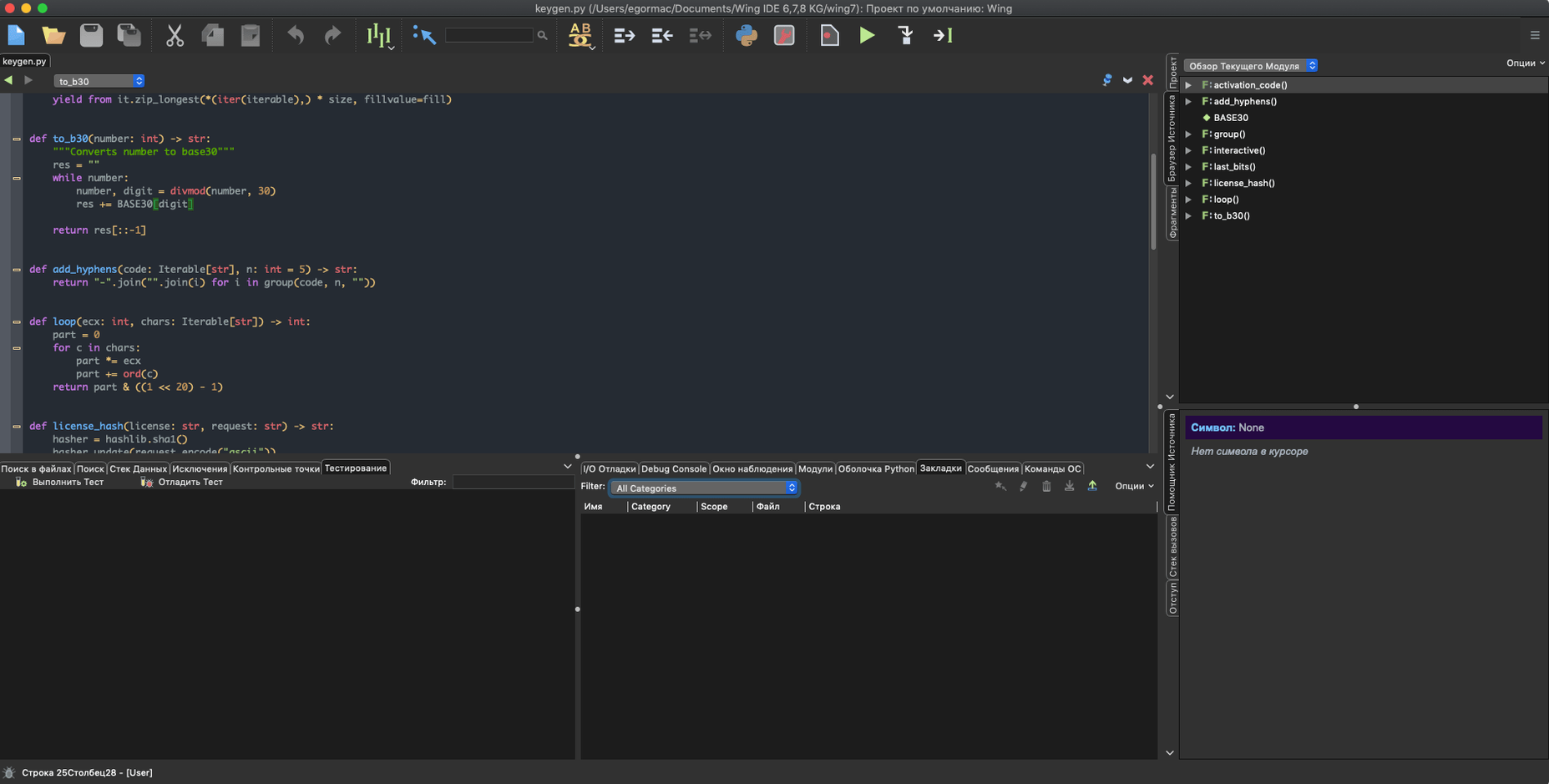Open the All Categories filter dropdown
Viewport: 1549px width, 784px height.
click(705, 488)
